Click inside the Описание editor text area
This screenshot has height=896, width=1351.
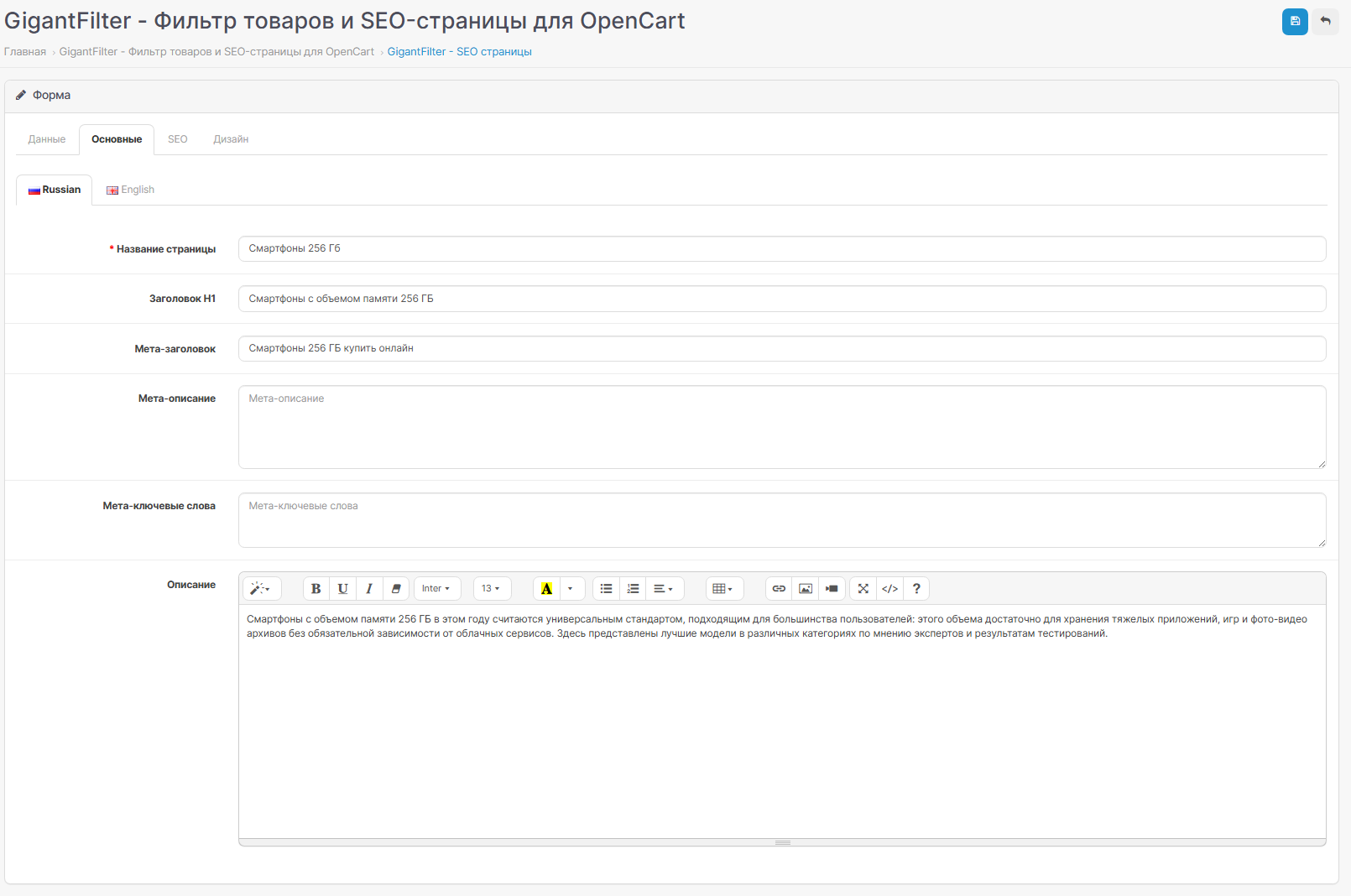(782, 721)
